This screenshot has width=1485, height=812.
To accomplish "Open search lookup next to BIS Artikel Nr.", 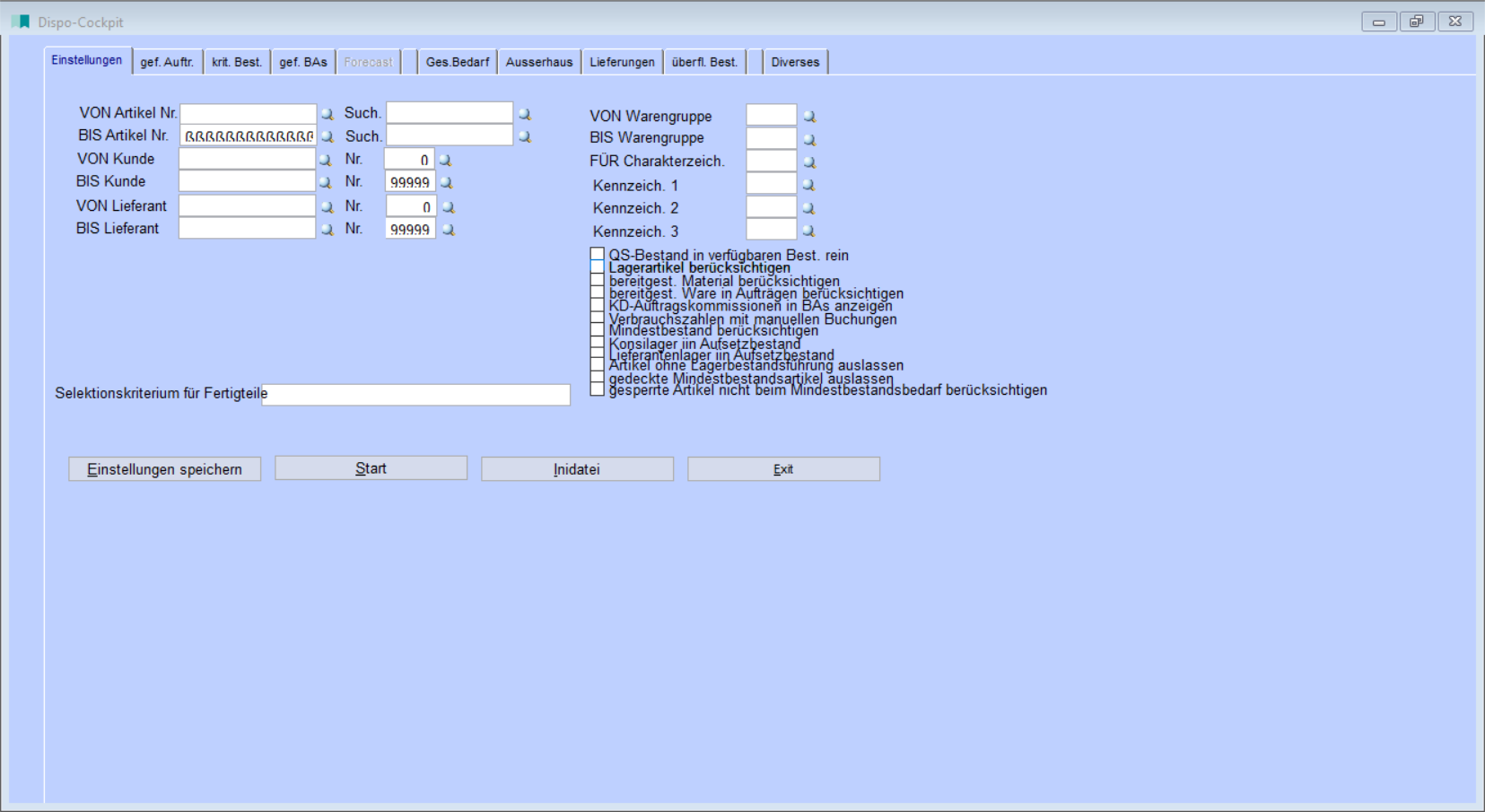I will 328,137.
